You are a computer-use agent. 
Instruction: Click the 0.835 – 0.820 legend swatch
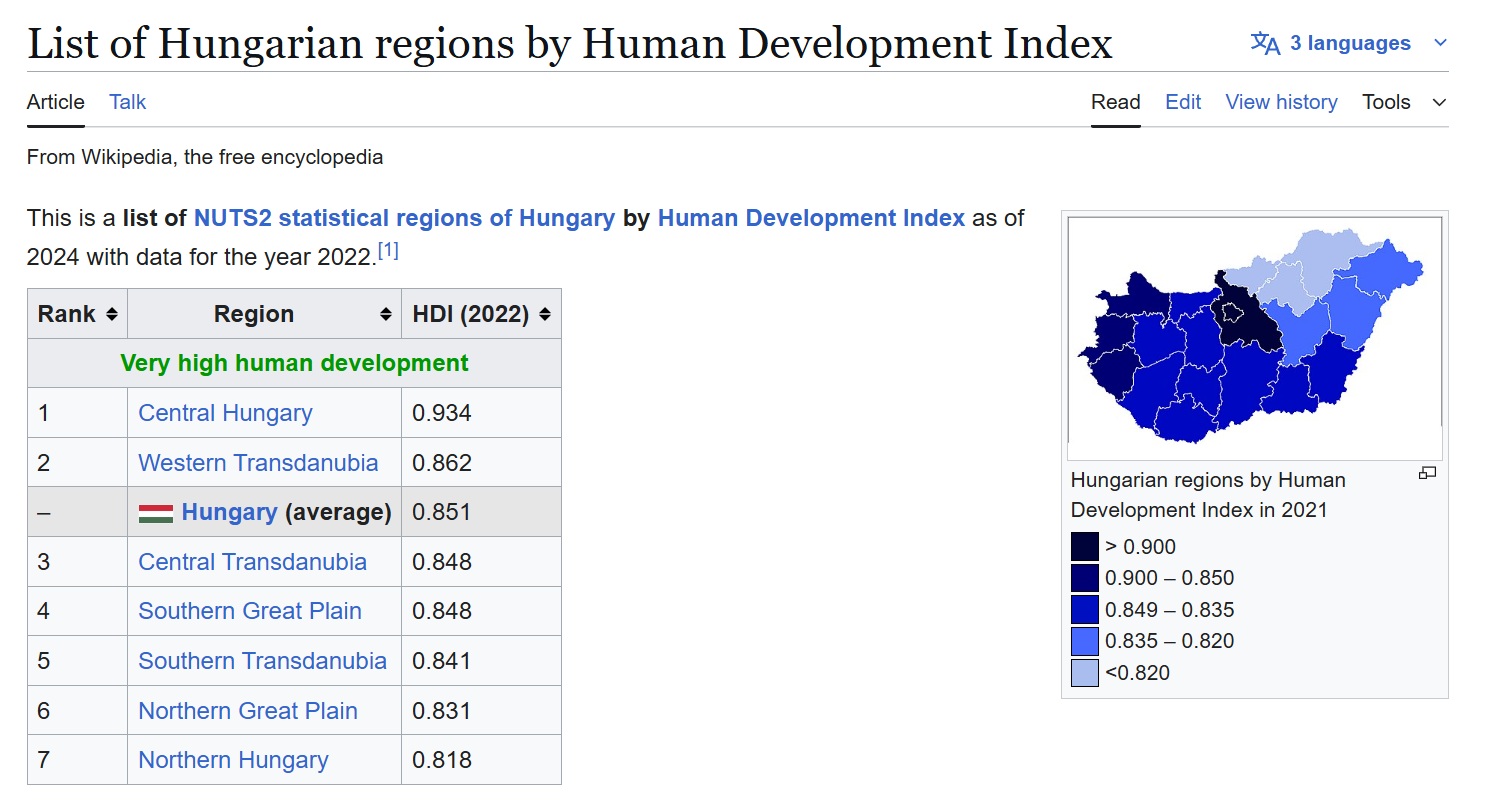click(1085, 641)
